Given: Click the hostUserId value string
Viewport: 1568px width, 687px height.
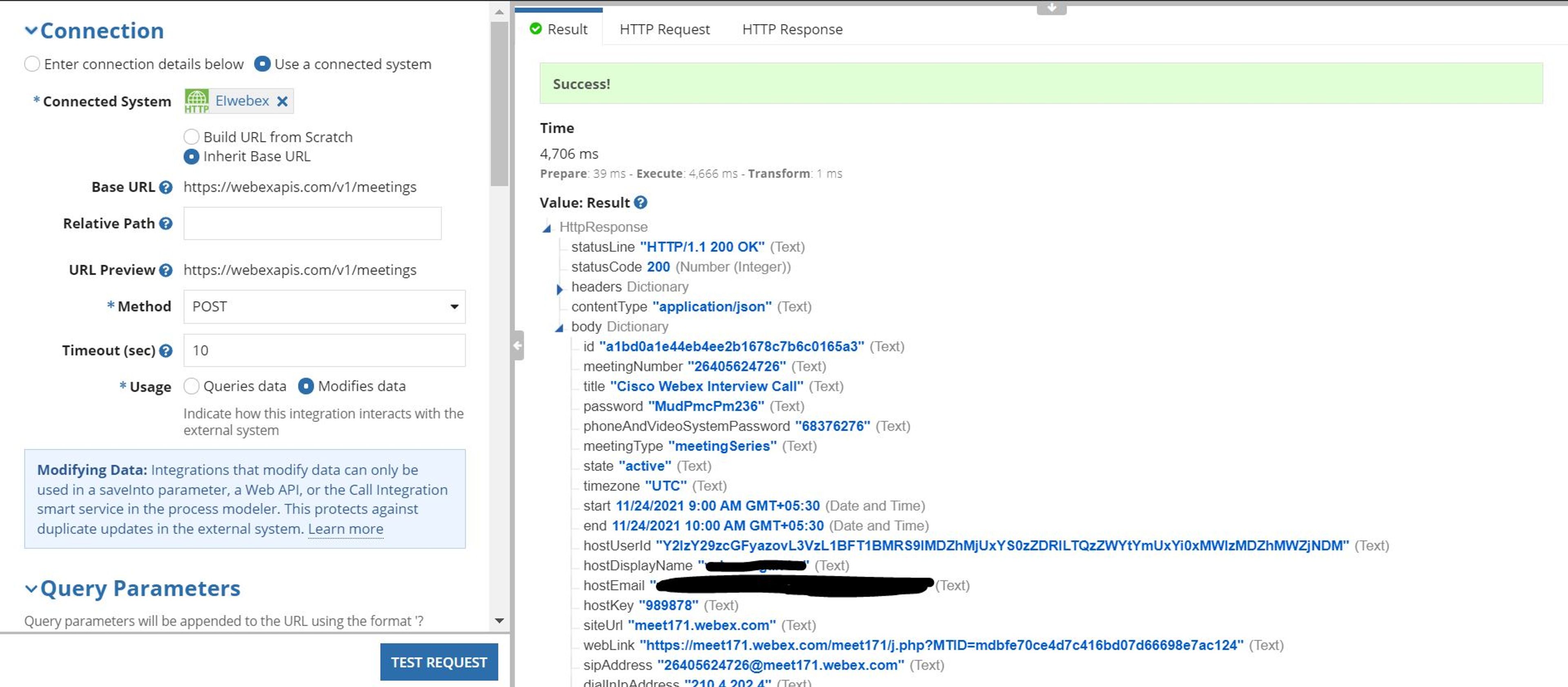Looking at the screenshot, I should [x=1002, y=546].
